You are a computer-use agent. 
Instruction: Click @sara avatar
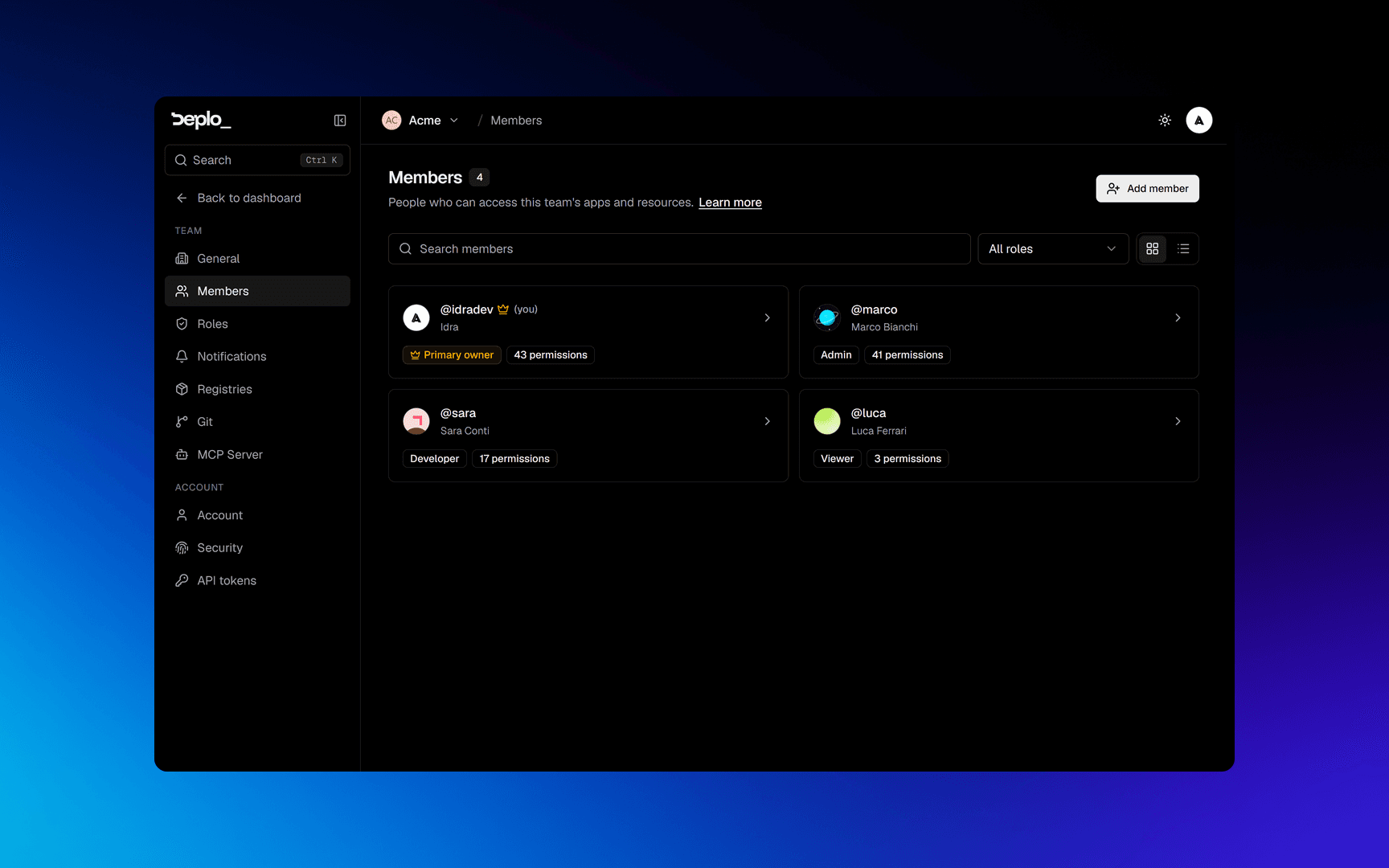416,421
